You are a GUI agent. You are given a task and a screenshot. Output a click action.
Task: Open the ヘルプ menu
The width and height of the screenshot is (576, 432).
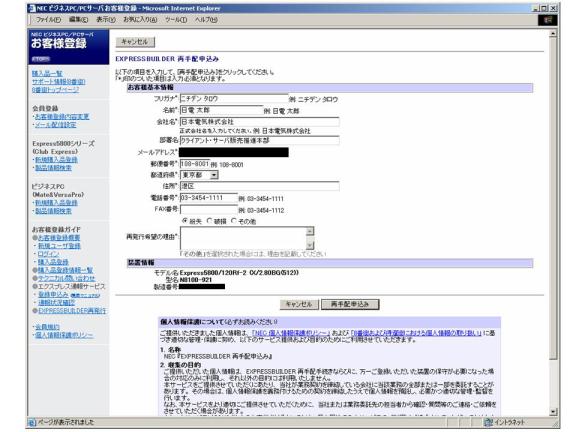[206, 19]
